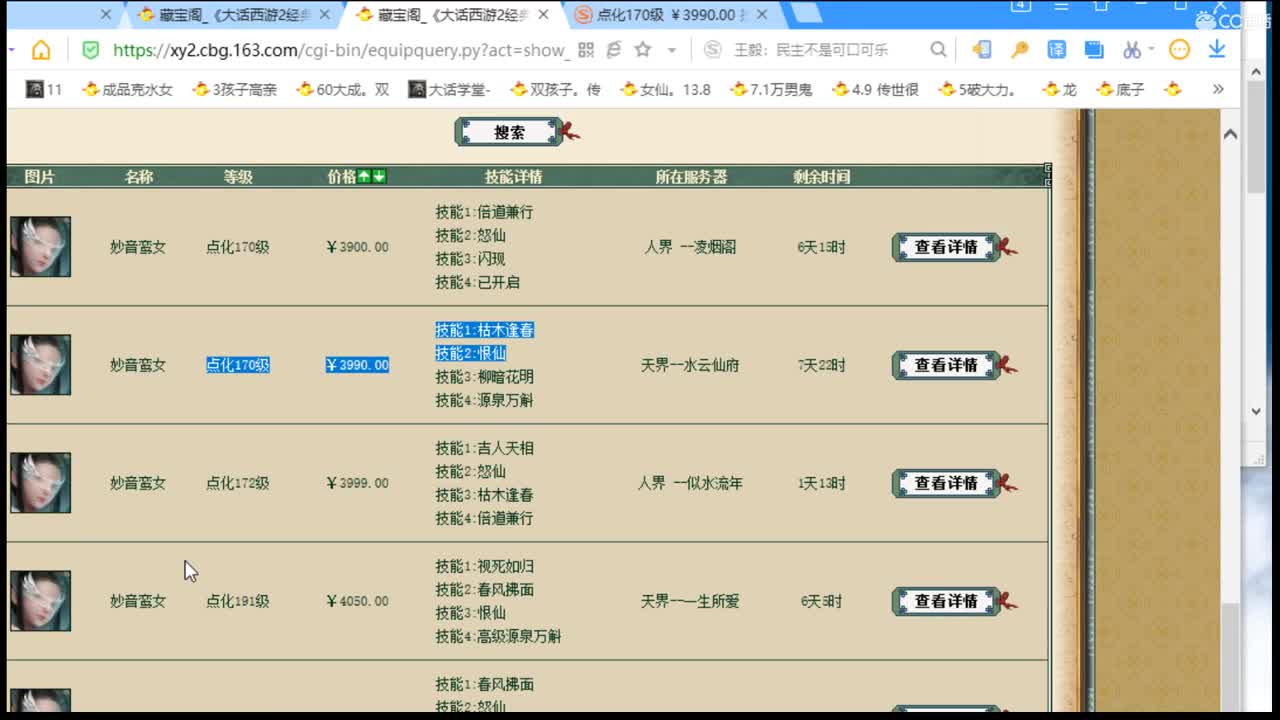View details of the ¥3990.00 listing
The image size is (1280, 720).
click(947, 365)
